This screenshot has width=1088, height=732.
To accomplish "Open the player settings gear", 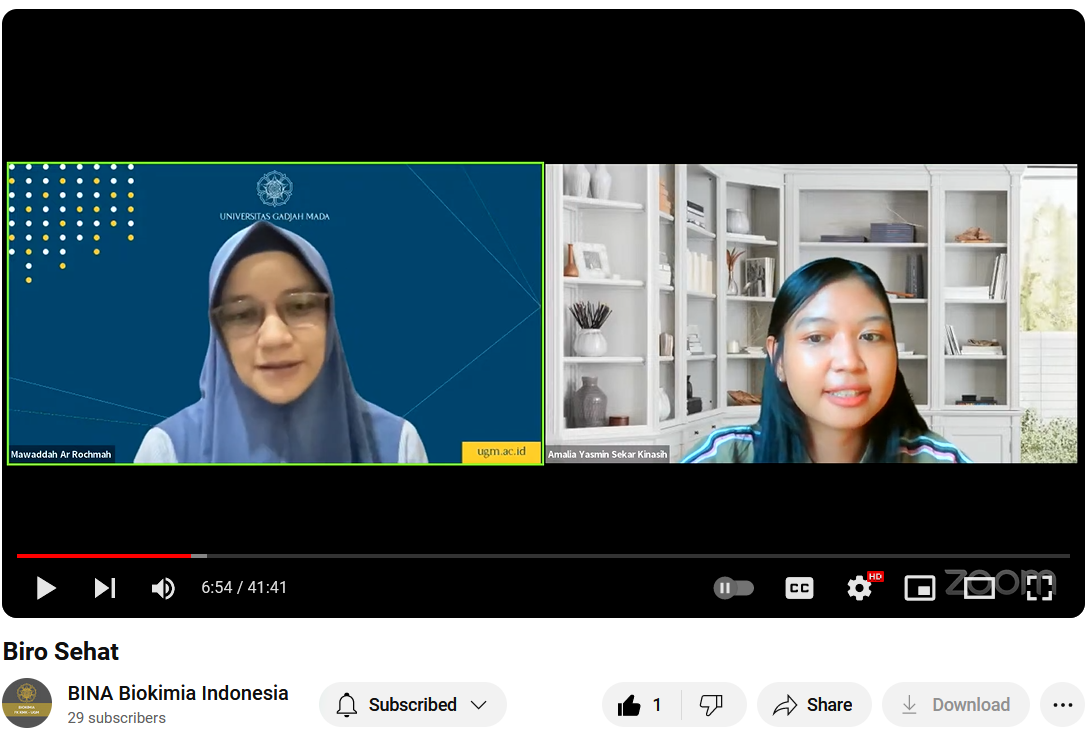I will point(859,588).
